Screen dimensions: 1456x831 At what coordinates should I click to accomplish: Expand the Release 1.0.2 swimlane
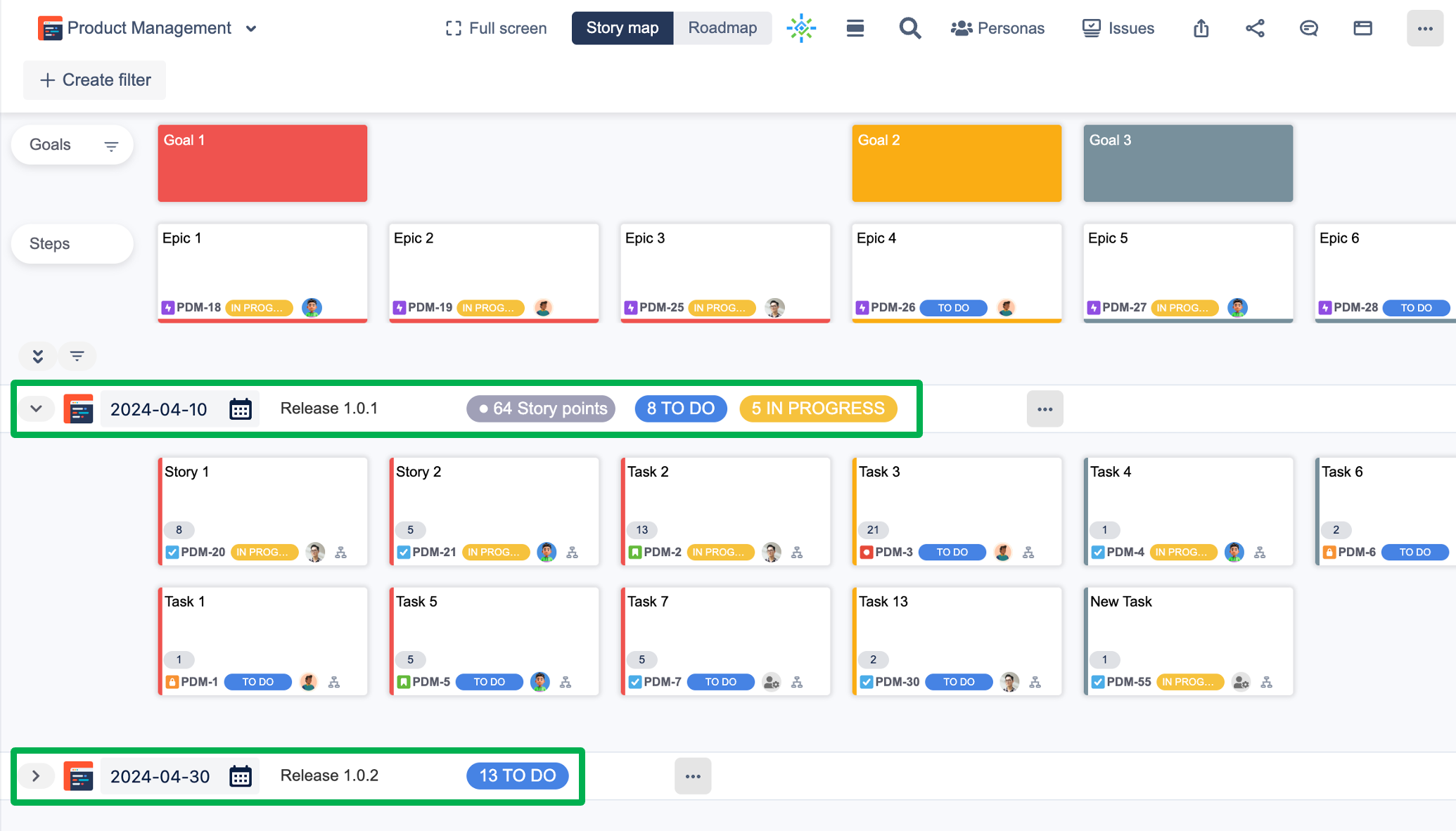[37, 776]
